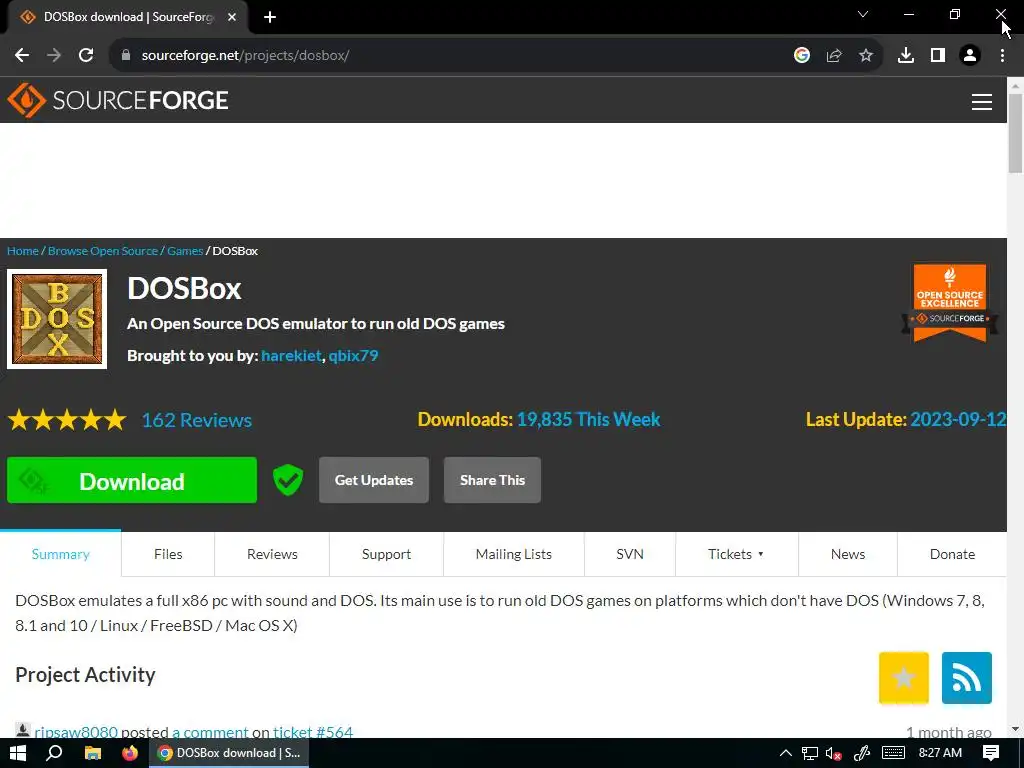
Task: Click the 8:27 AM taskbar clock
Action: (x=940, y=753)
